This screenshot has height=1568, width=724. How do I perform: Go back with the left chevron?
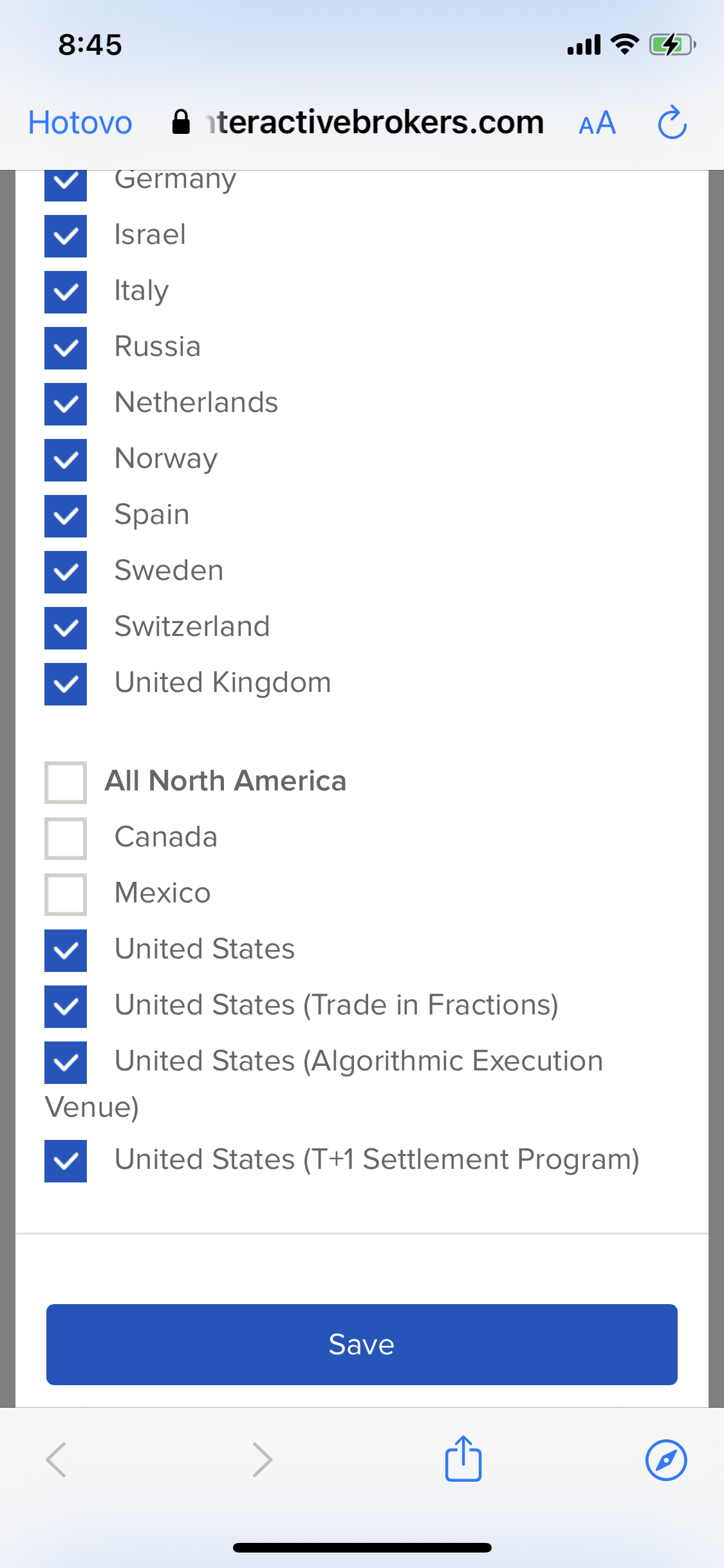click(x=56, y=1460)
